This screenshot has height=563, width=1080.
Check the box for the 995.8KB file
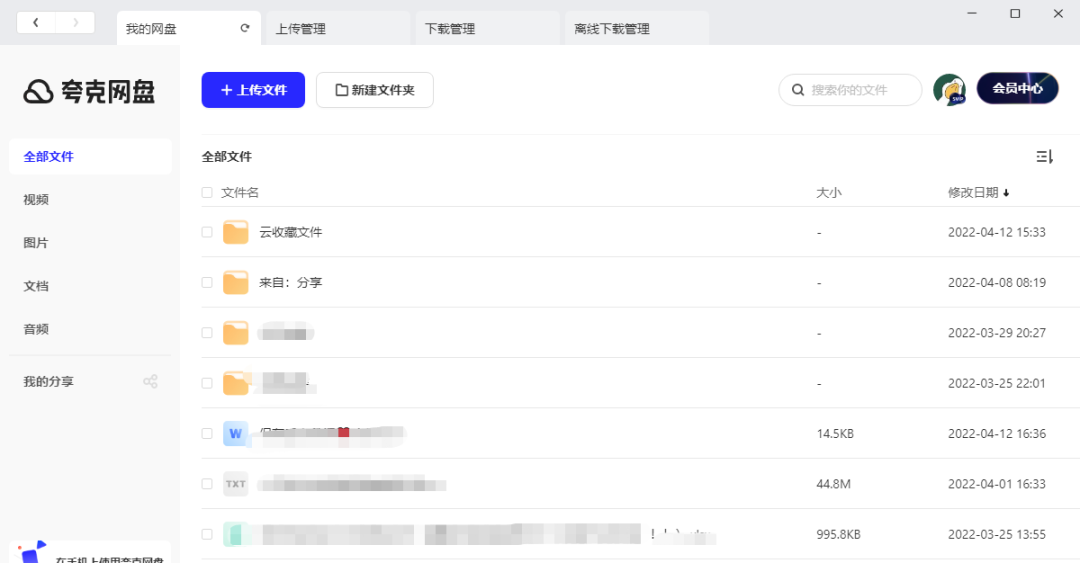[x=207, y=534]
